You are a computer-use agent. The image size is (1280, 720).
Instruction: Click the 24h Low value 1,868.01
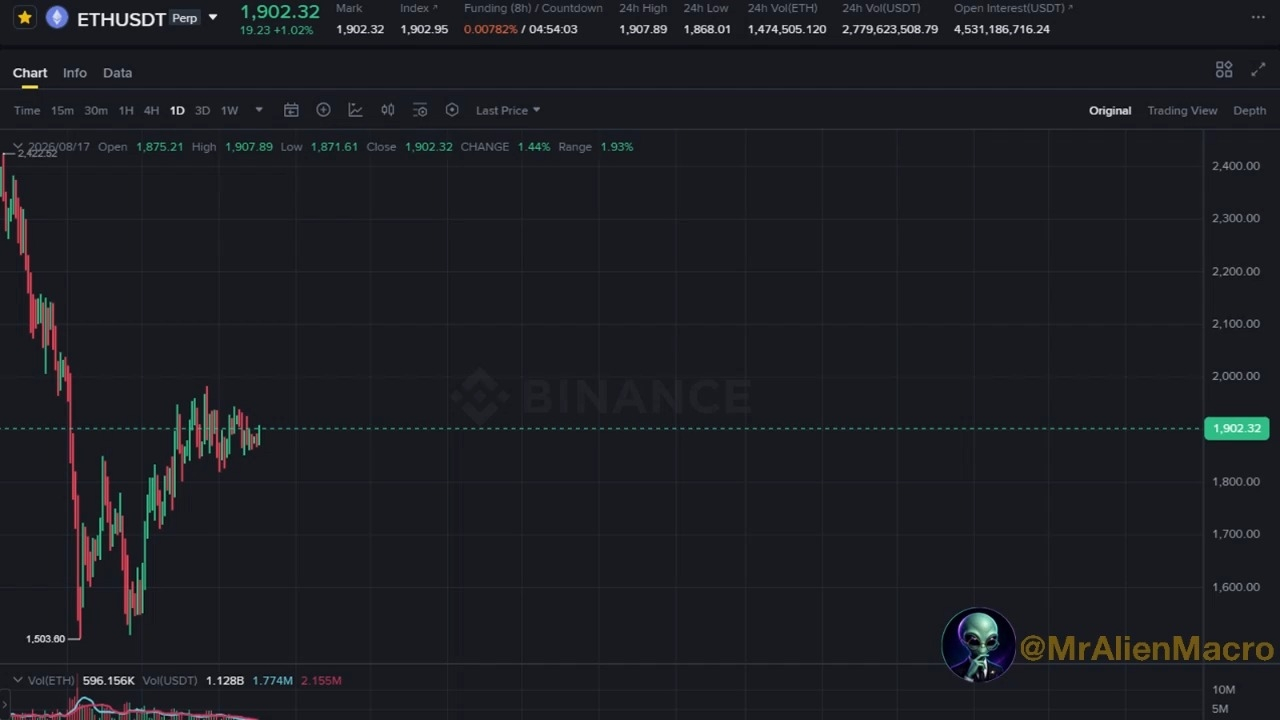click(x=707, y=29)
